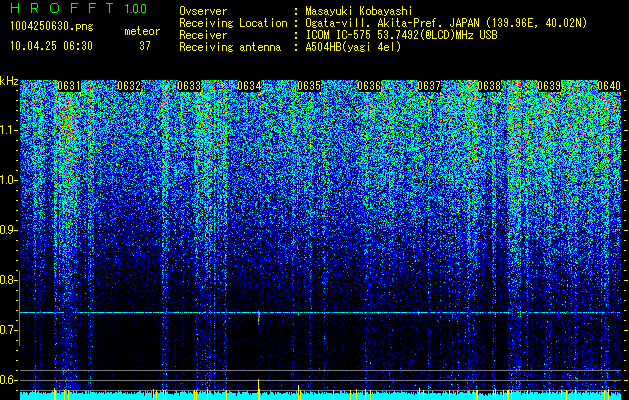Click the date stamp 10.04.25 06:30
This screenshot has width=629, height=400.
point(51,46)
